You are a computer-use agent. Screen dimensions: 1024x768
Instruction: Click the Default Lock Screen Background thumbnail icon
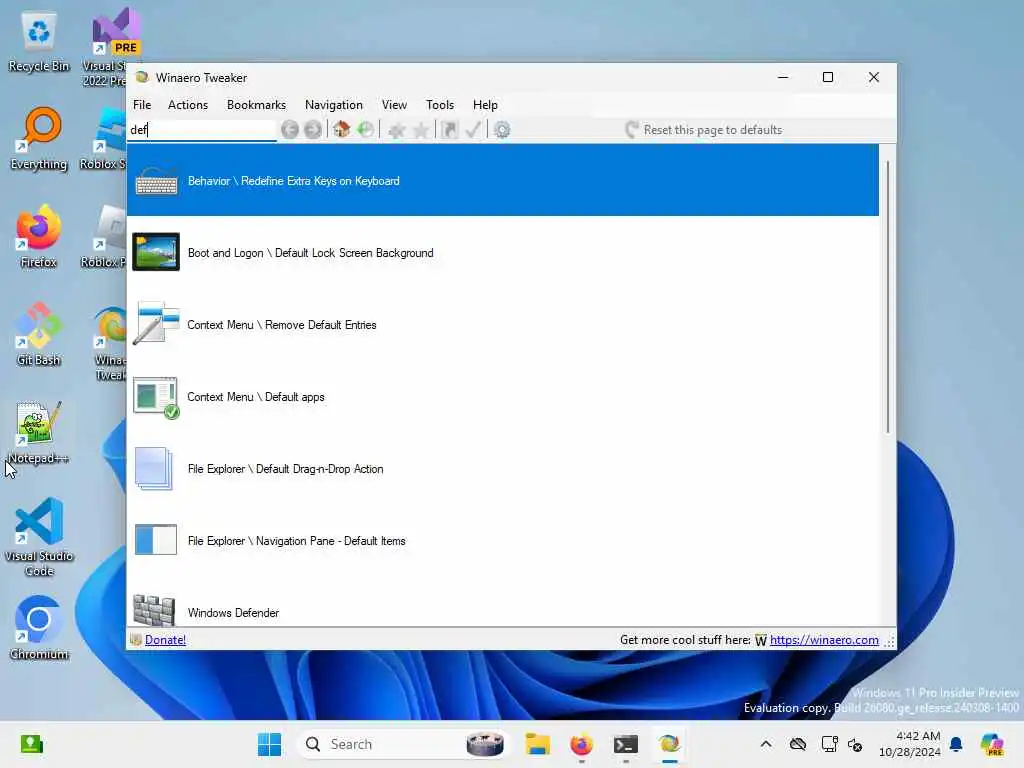(156, 252)
